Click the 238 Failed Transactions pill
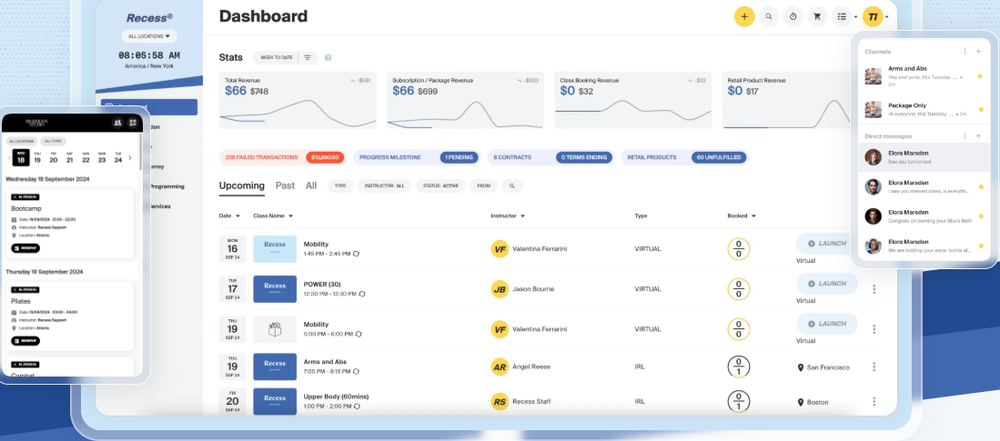The height and width of the screenshot is (441, 1000). click(x=282, y=157)
